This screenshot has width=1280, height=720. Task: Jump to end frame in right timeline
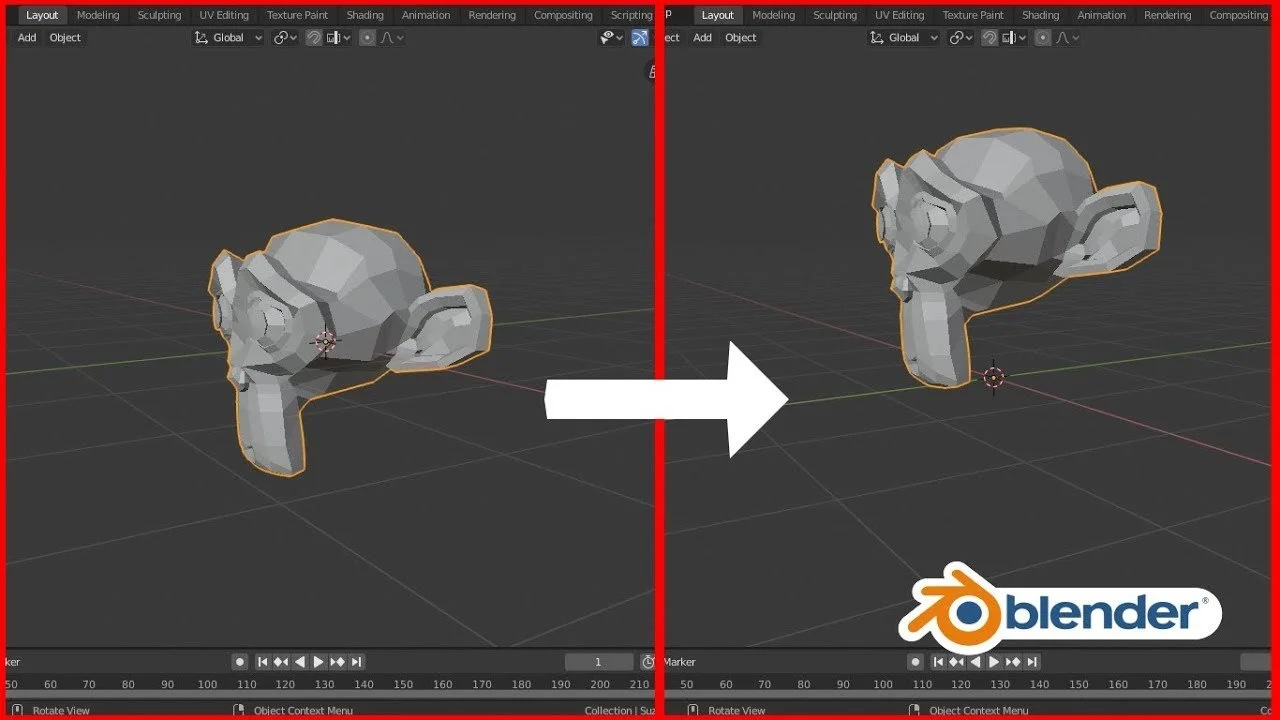click(1032, 662)
